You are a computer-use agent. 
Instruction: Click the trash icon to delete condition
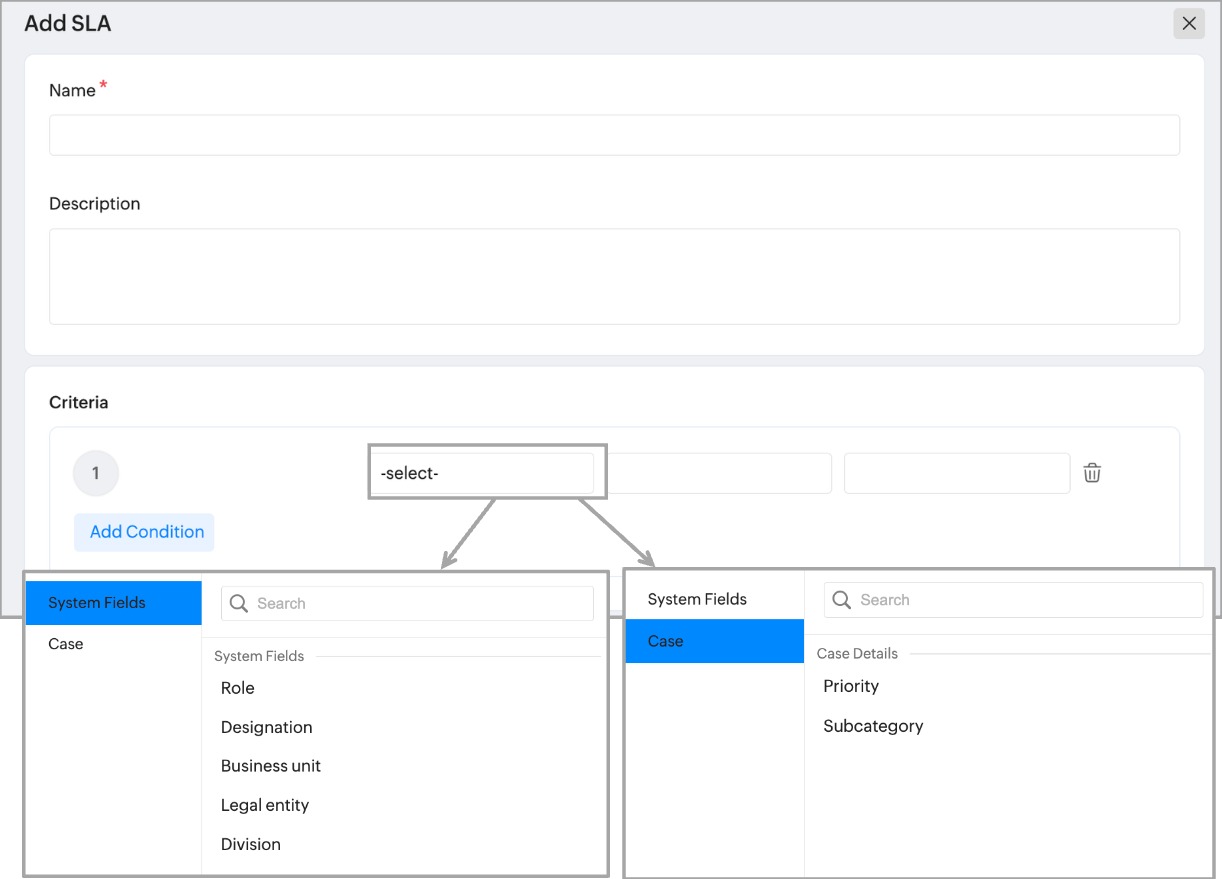pos(1092,473)
